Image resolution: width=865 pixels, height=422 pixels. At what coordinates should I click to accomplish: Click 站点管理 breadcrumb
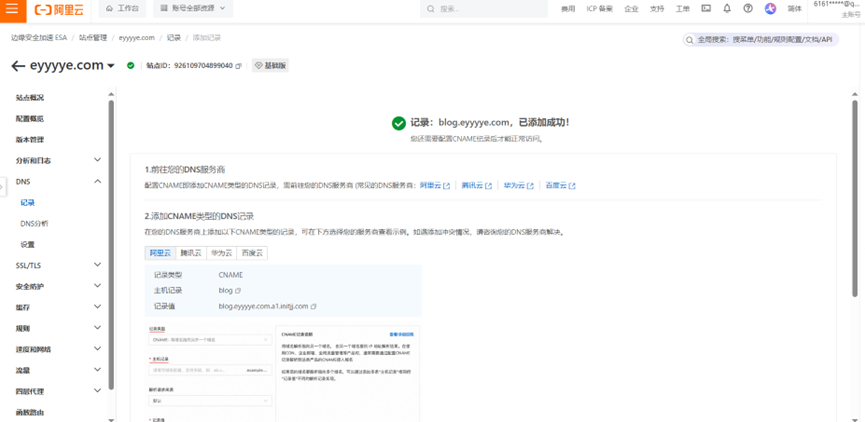[x=93, y=38]
